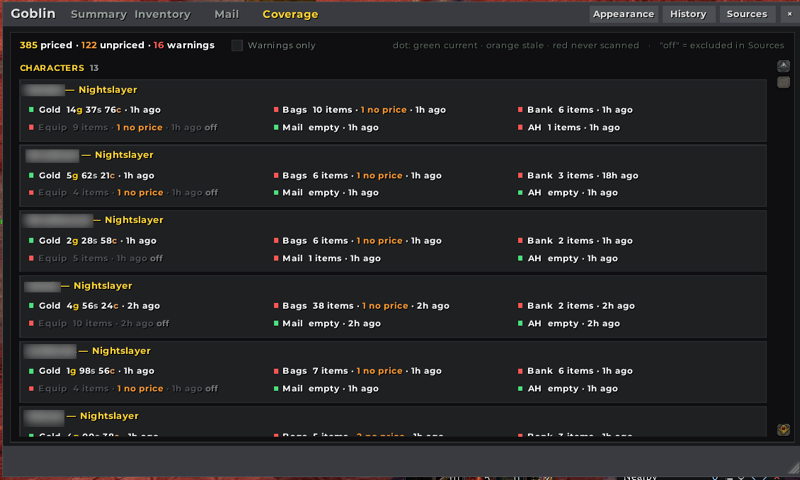800x480 pixels.
Task: Click the window resize grip
Action: coord(793,468)
